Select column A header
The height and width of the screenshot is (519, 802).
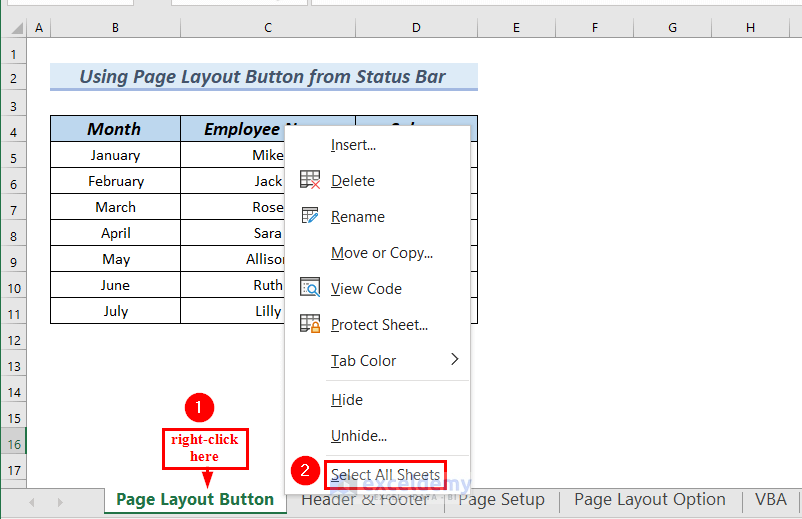coord(39,28)
